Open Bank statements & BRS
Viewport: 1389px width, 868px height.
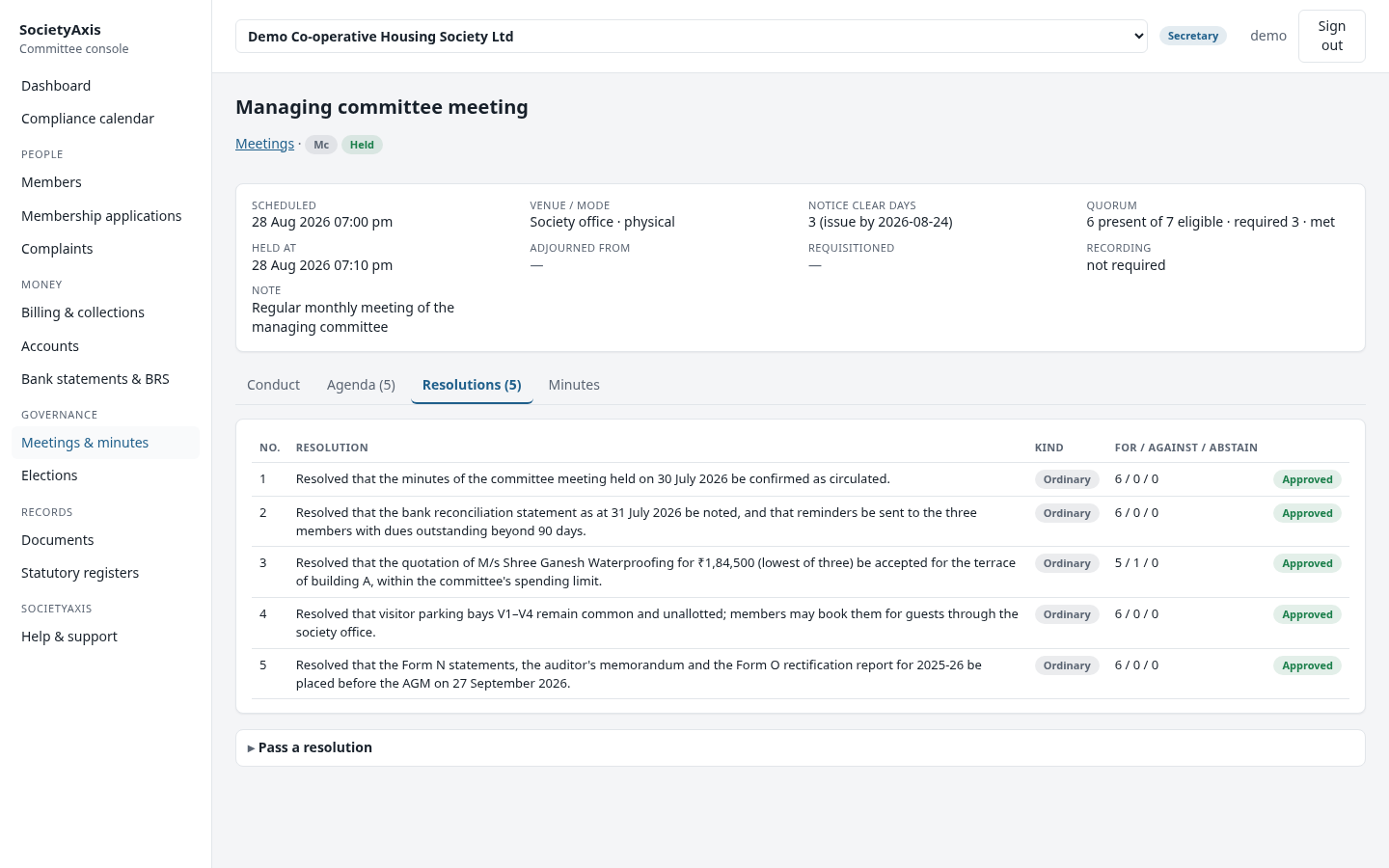(106, 379)
